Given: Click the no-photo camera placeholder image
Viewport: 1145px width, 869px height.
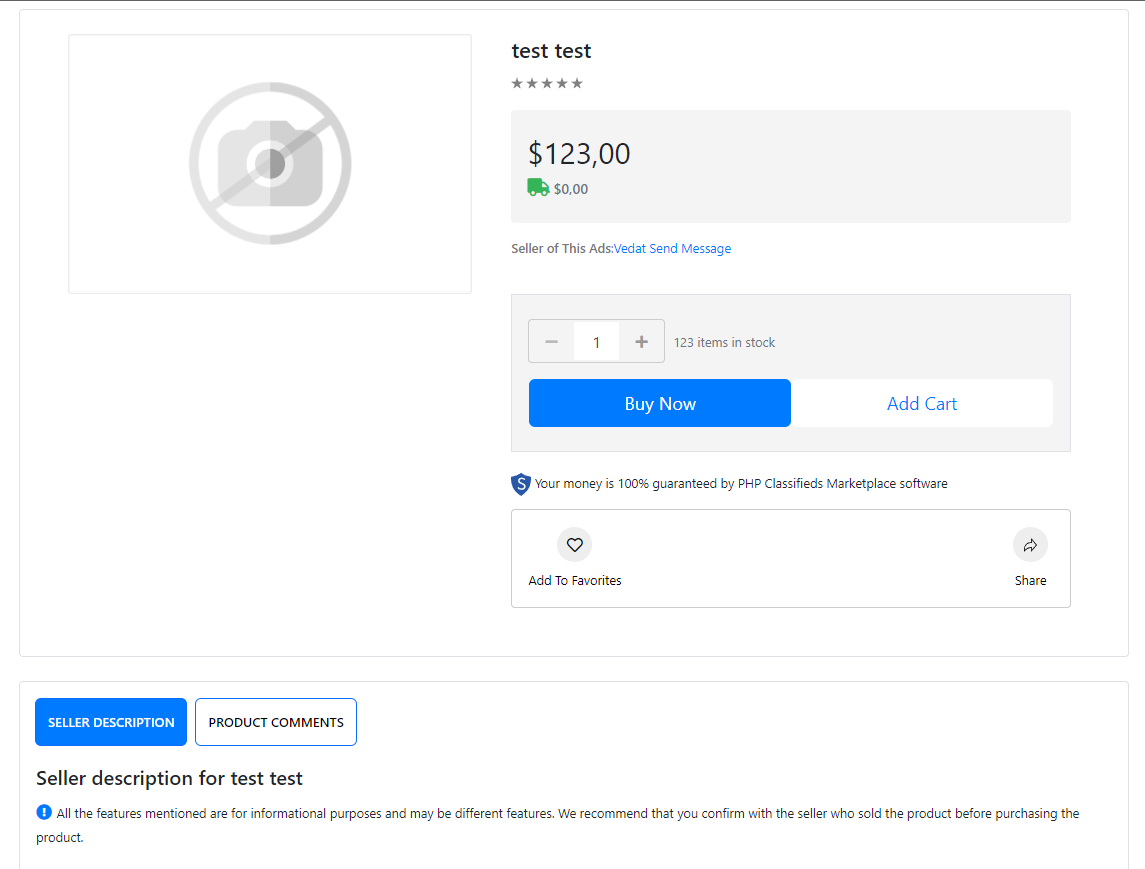Looking at the screenshot, I should click(270, 164).
